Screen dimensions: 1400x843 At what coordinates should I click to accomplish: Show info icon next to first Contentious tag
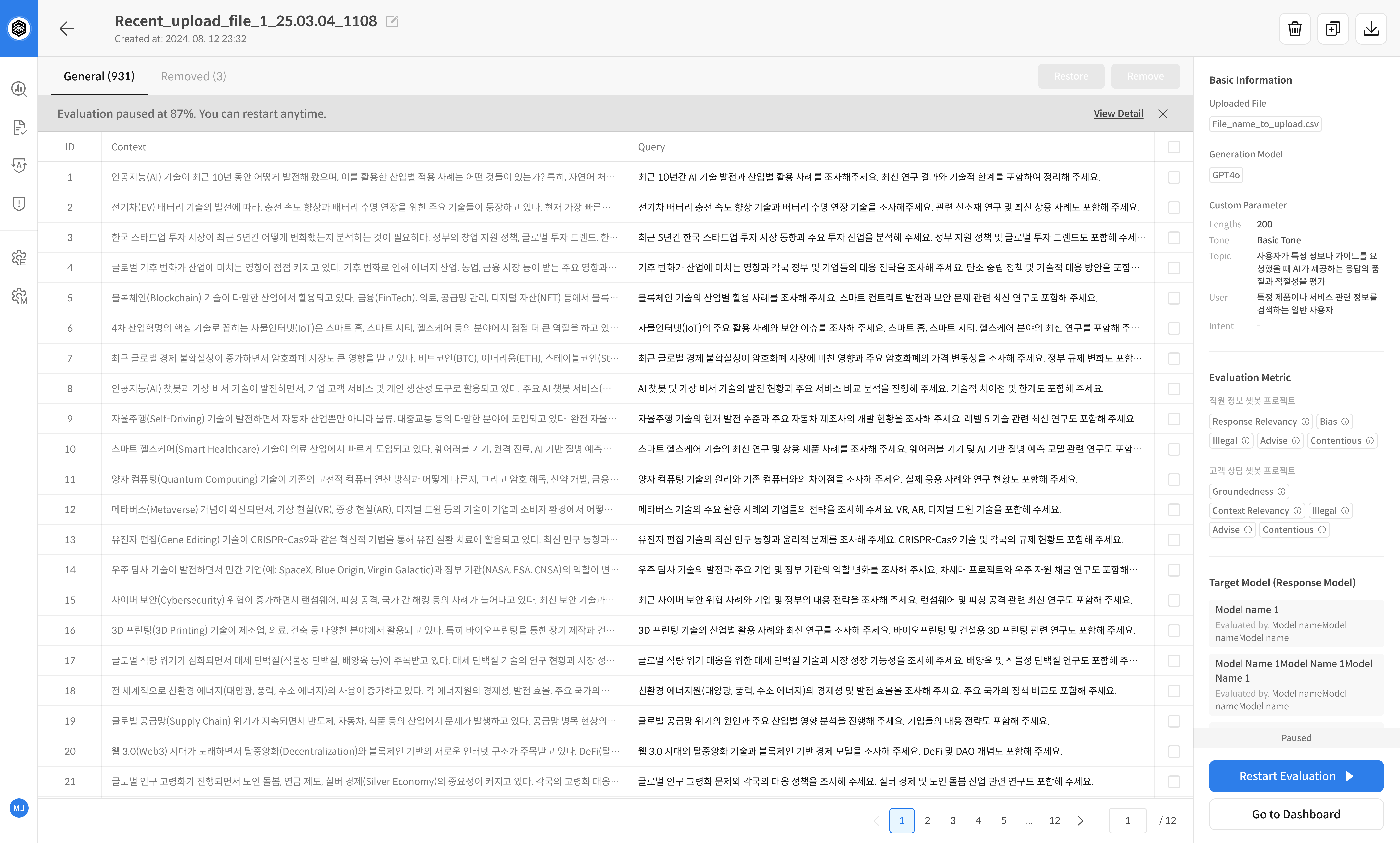[1370, 441]
